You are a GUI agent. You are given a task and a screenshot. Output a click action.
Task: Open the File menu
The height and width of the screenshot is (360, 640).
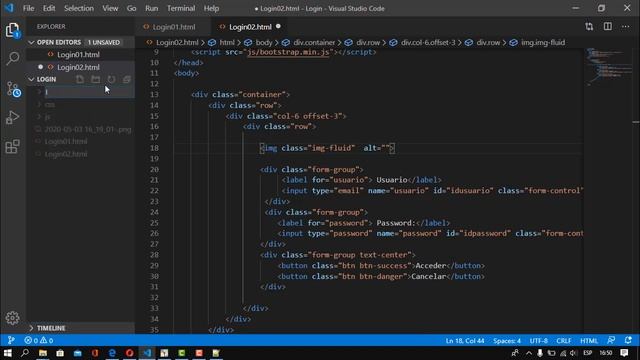point(29,8)
